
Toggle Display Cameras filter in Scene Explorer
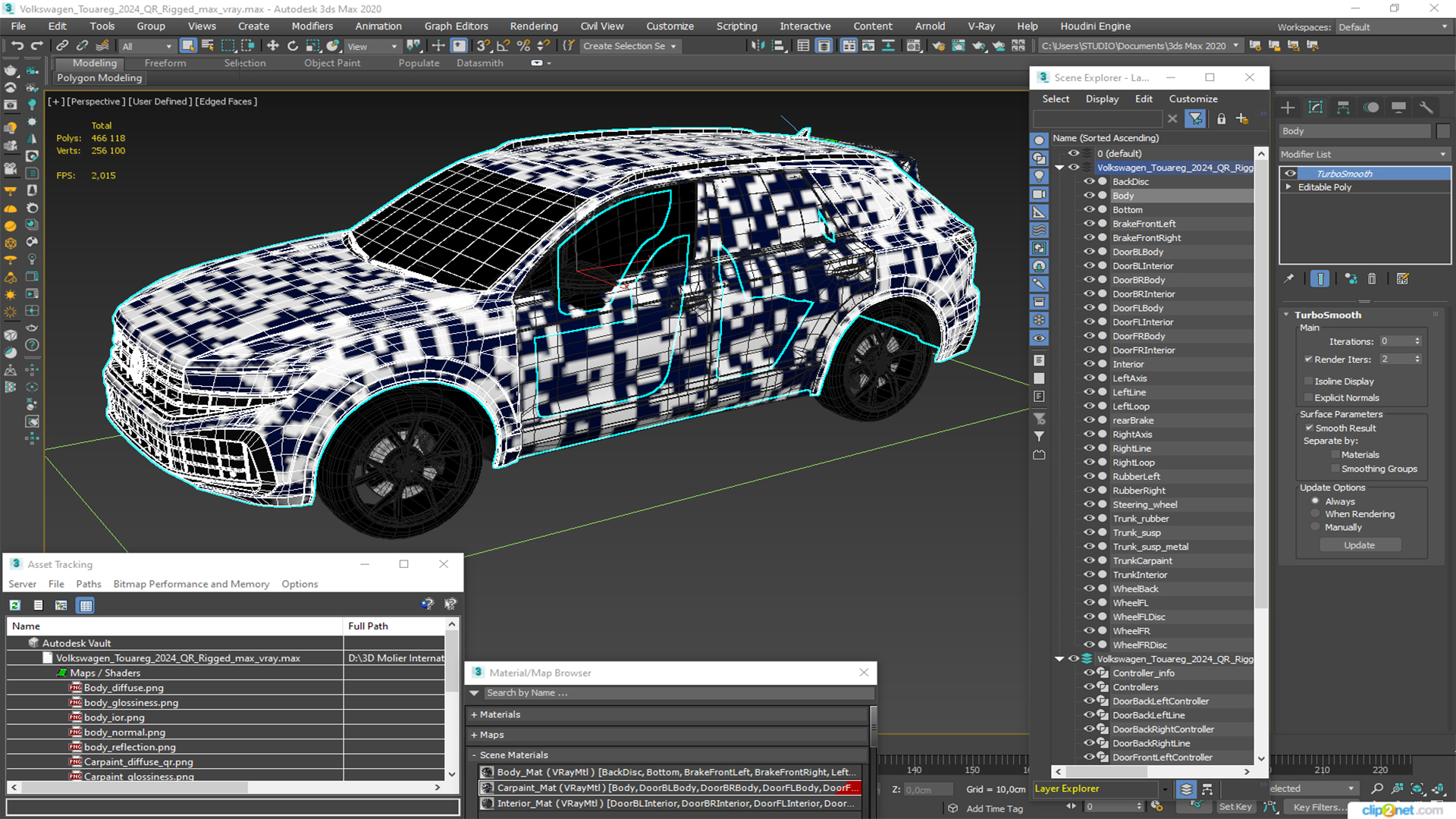tap(1039, 194)
